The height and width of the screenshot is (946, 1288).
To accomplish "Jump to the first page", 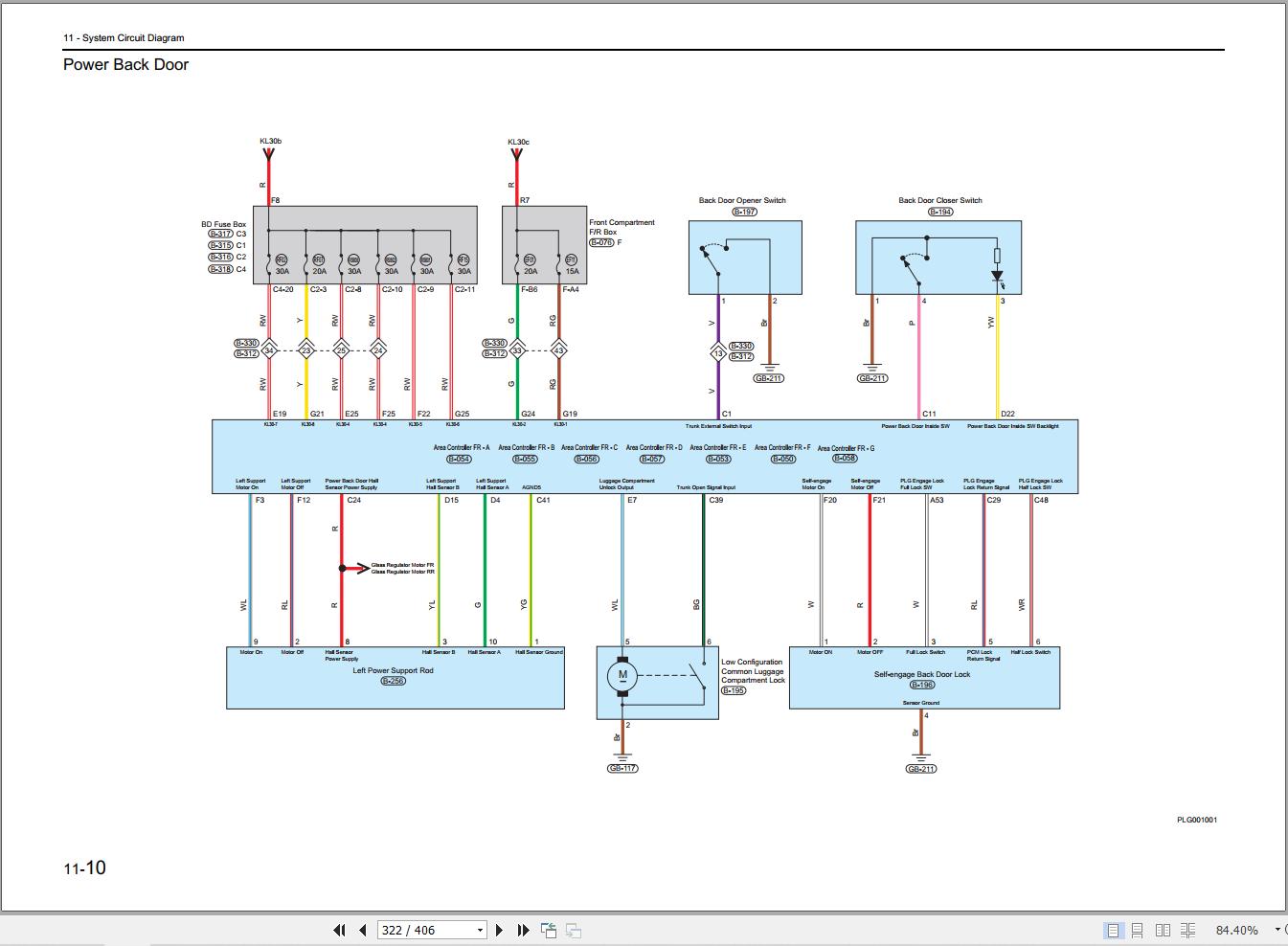I will tap(340, 930).
